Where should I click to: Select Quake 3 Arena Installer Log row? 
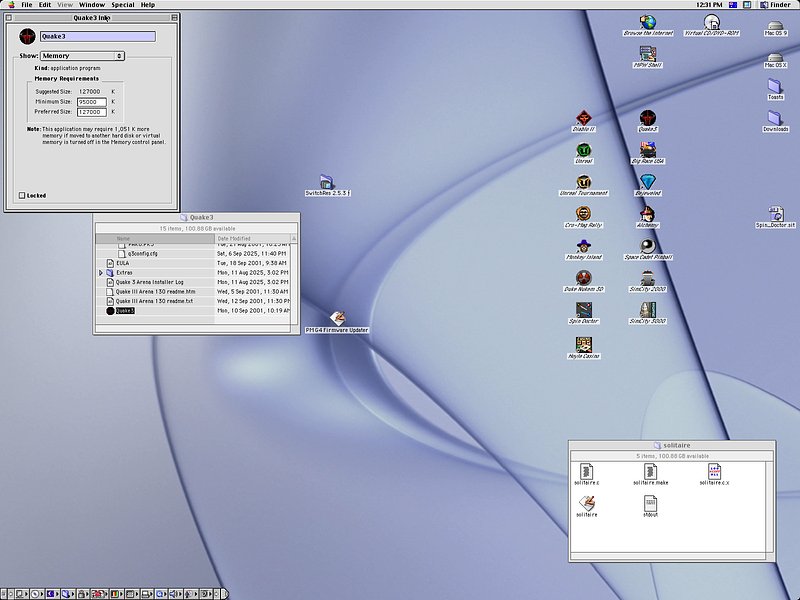pos(193,282)
